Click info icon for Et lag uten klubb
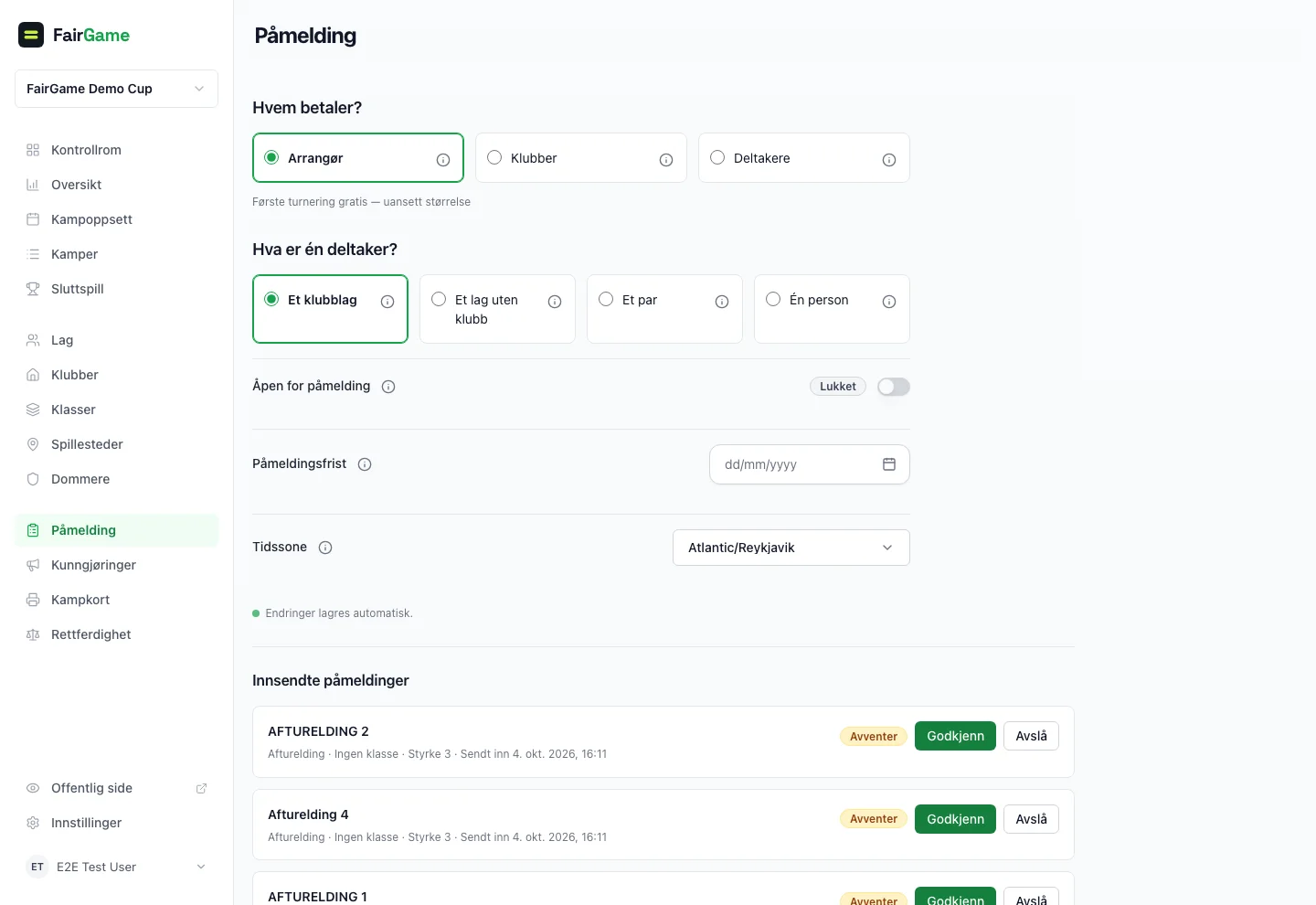This screenshot has height=905, width=1316. point(555,302)
